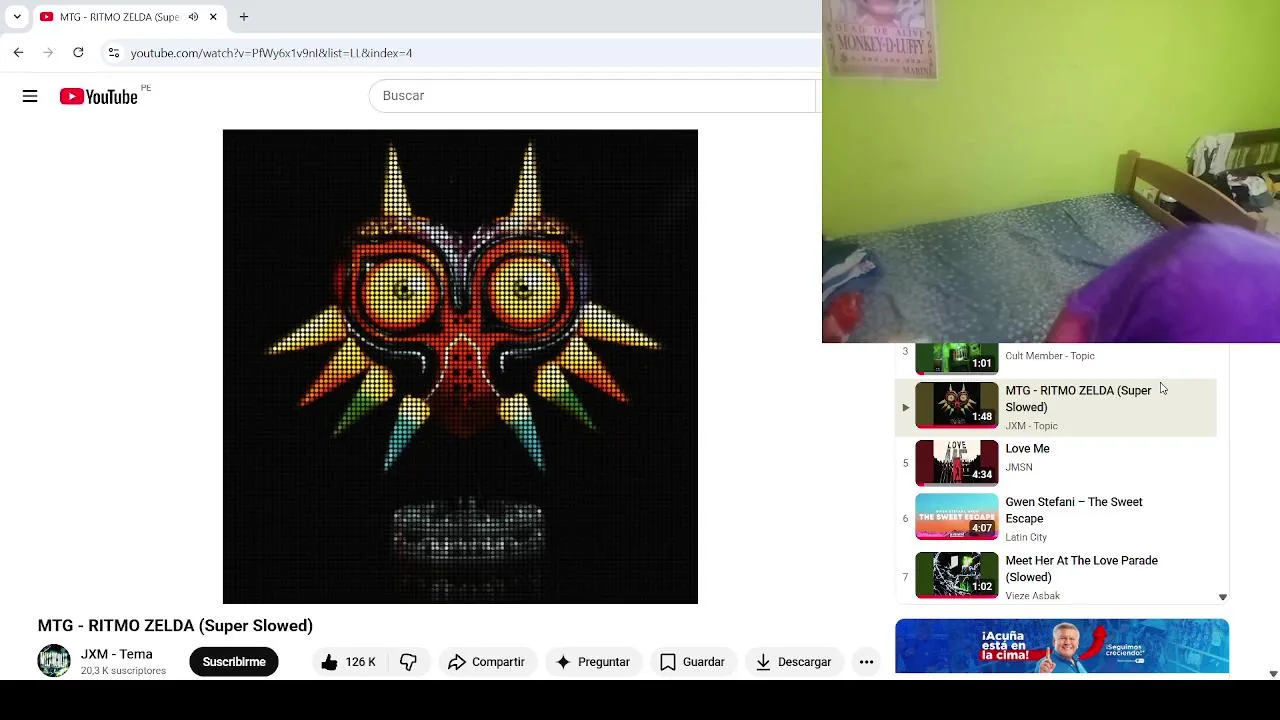The width and height of the screenshot is (1280, 720).
Task: Click the JXM - Topic playlist label
Action: click(x=1031, y=426)
